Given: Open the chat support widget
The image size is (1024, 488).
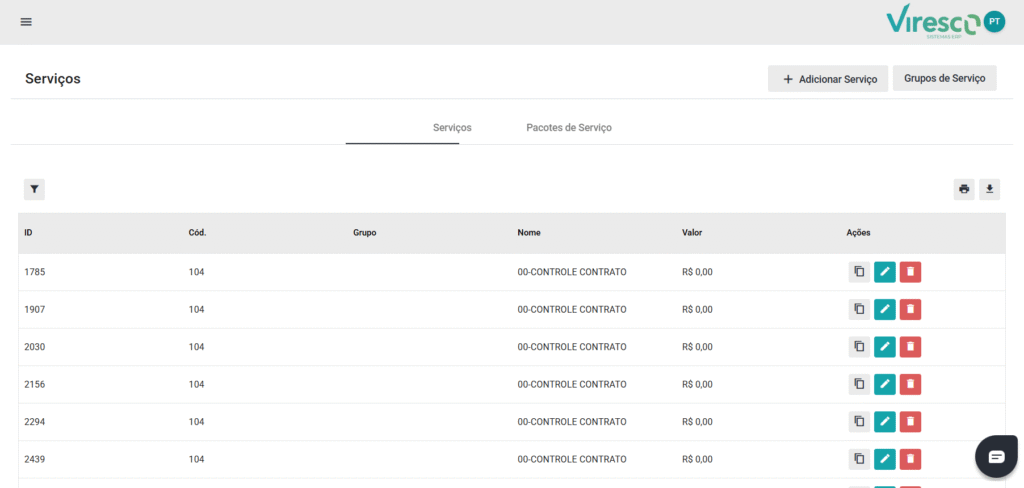Looking at the screenshot, I should [x=996, y=457].
